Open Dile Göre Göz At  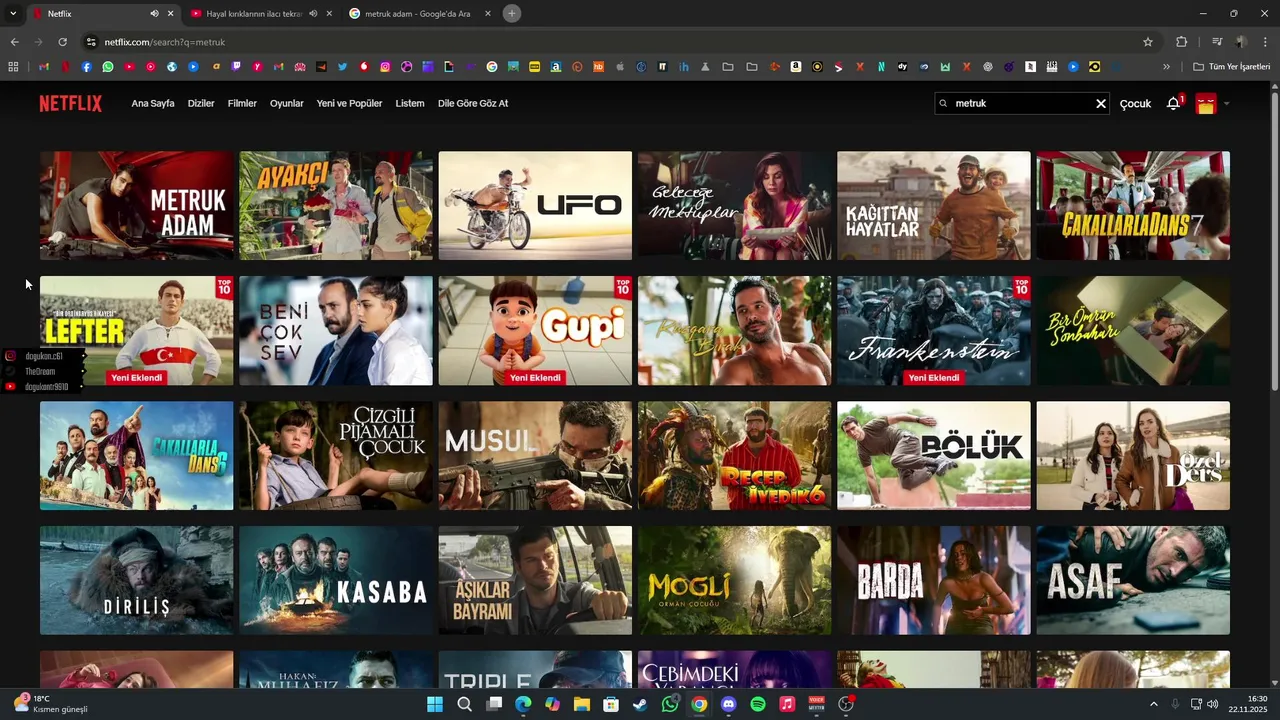pyautogui.click(x=473, y=103)
